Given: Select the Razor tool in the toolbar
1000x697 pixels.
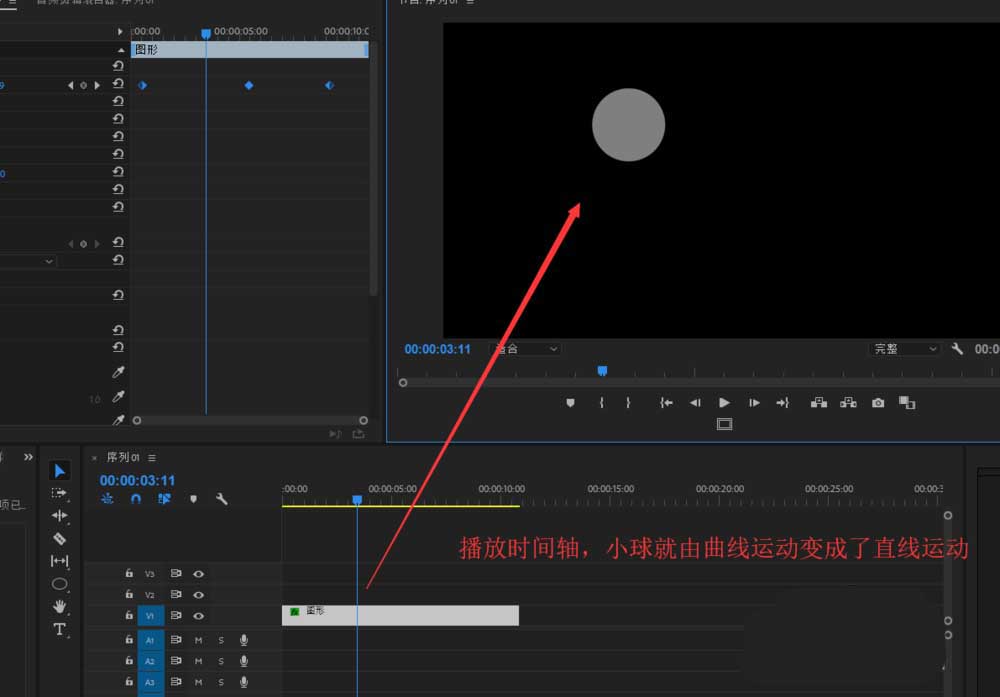Looking at the screenshot, I should pos(60,538).
